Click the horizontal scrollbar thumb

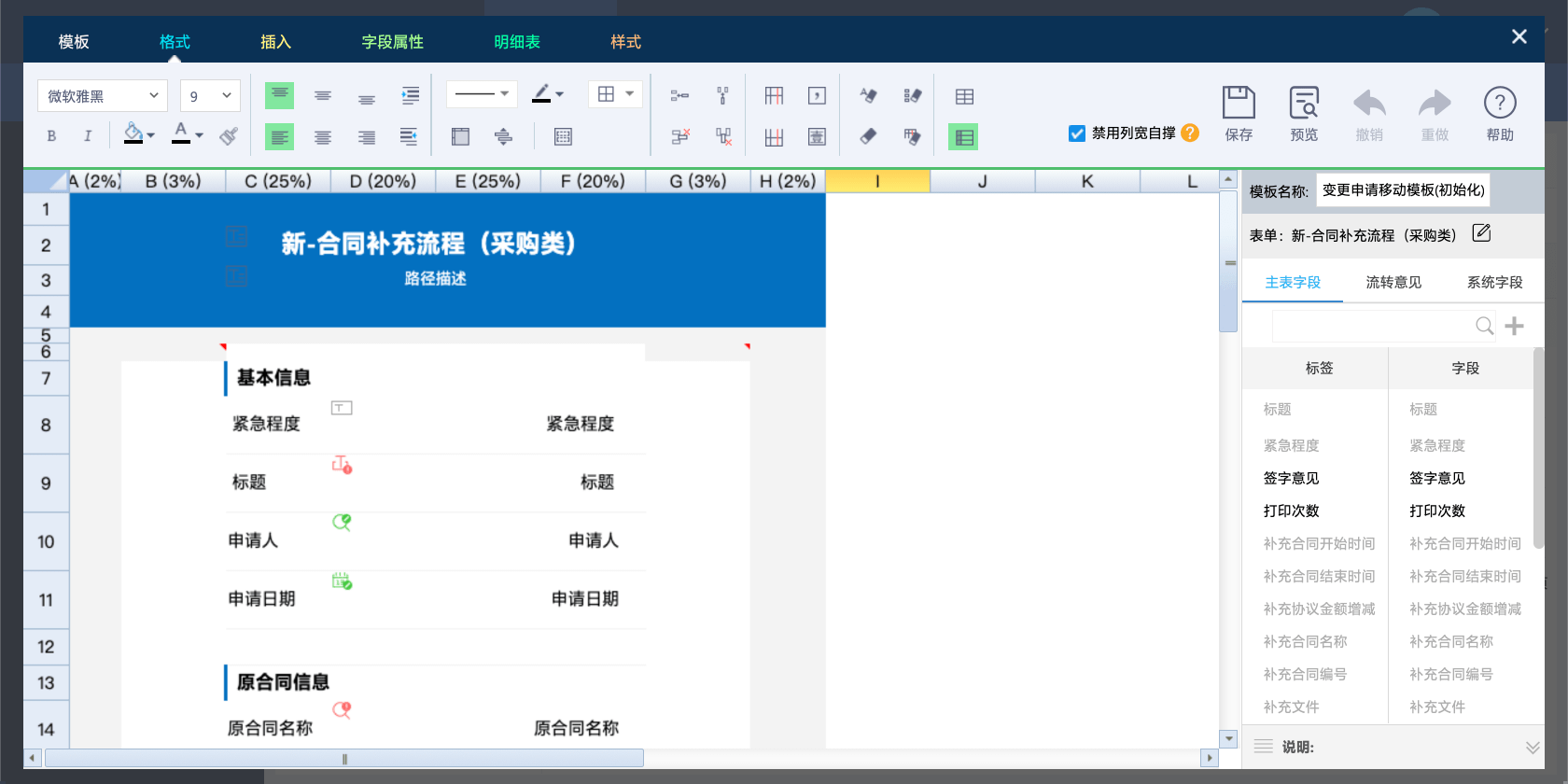(x=344, y=758)
